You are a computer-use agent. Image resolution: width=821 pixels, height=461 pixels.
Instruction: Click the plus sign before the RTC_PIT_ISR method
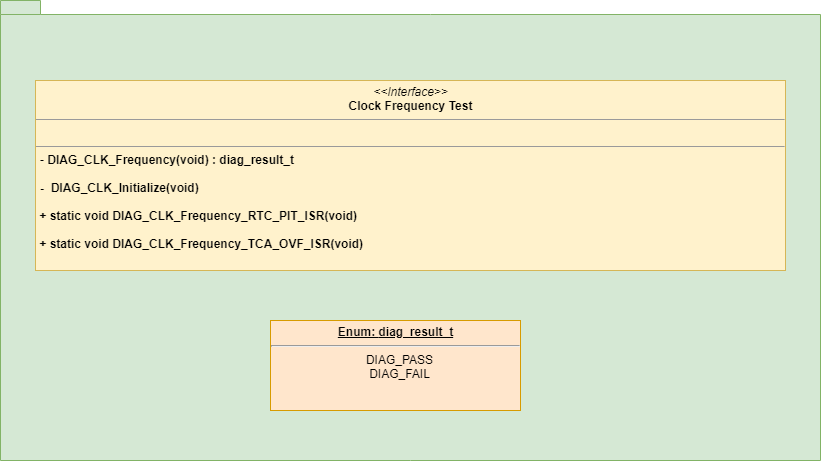pos(43,215)
